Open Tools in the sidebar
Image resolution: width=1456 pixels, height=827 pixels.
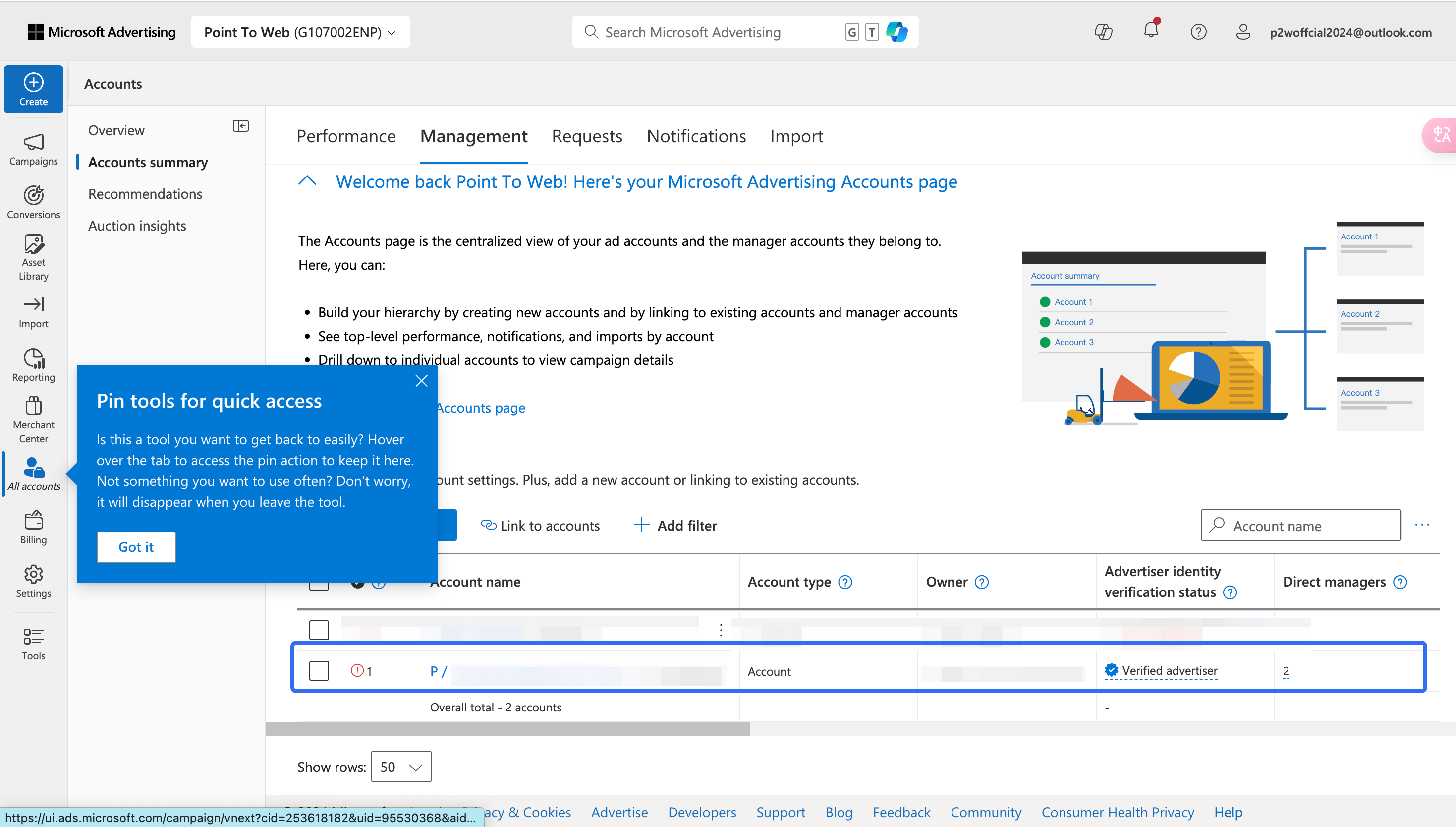pos(34,644)
